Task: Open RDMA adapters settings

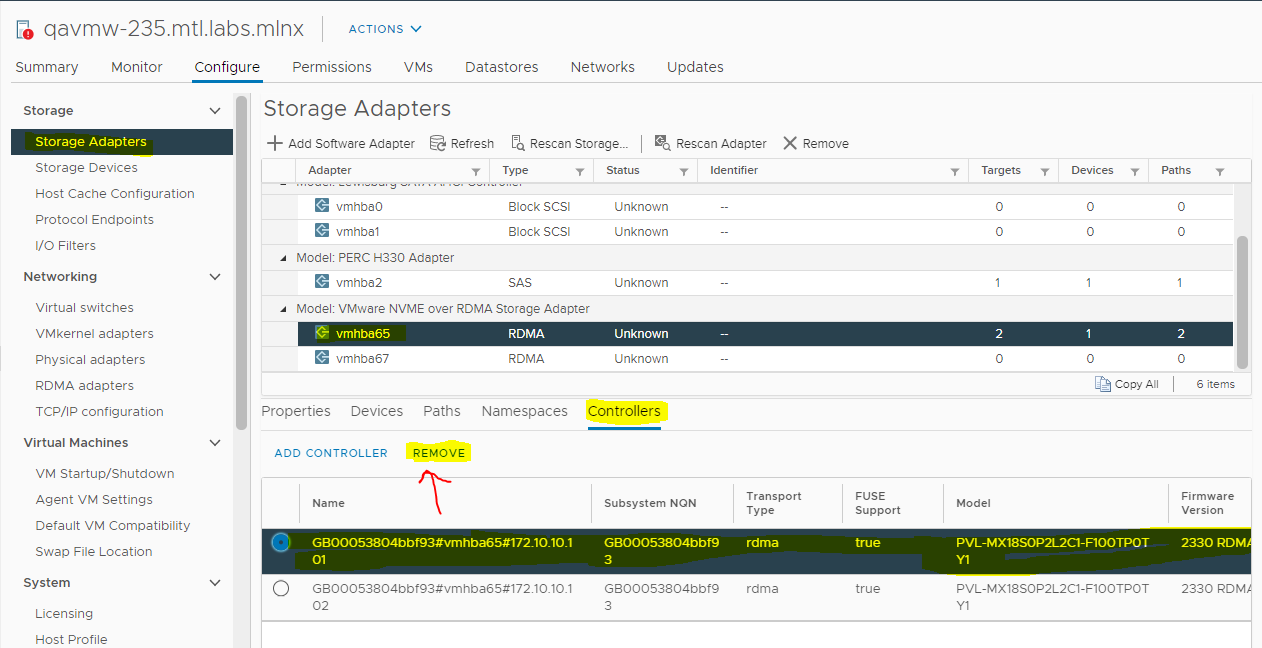Action: pos(85,385)
